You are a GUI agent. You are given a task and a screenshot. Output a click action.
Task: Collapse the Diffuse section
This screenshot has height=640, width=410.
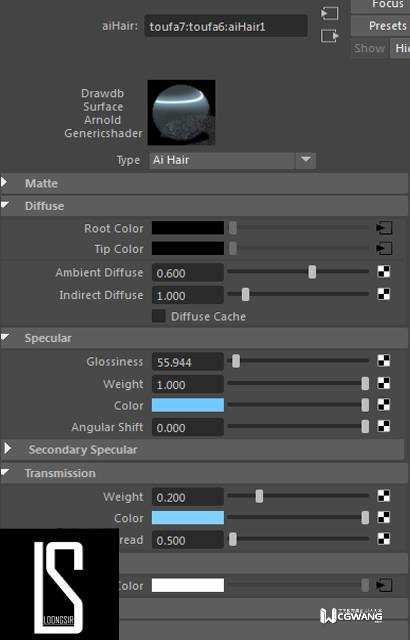click(5, 205)
